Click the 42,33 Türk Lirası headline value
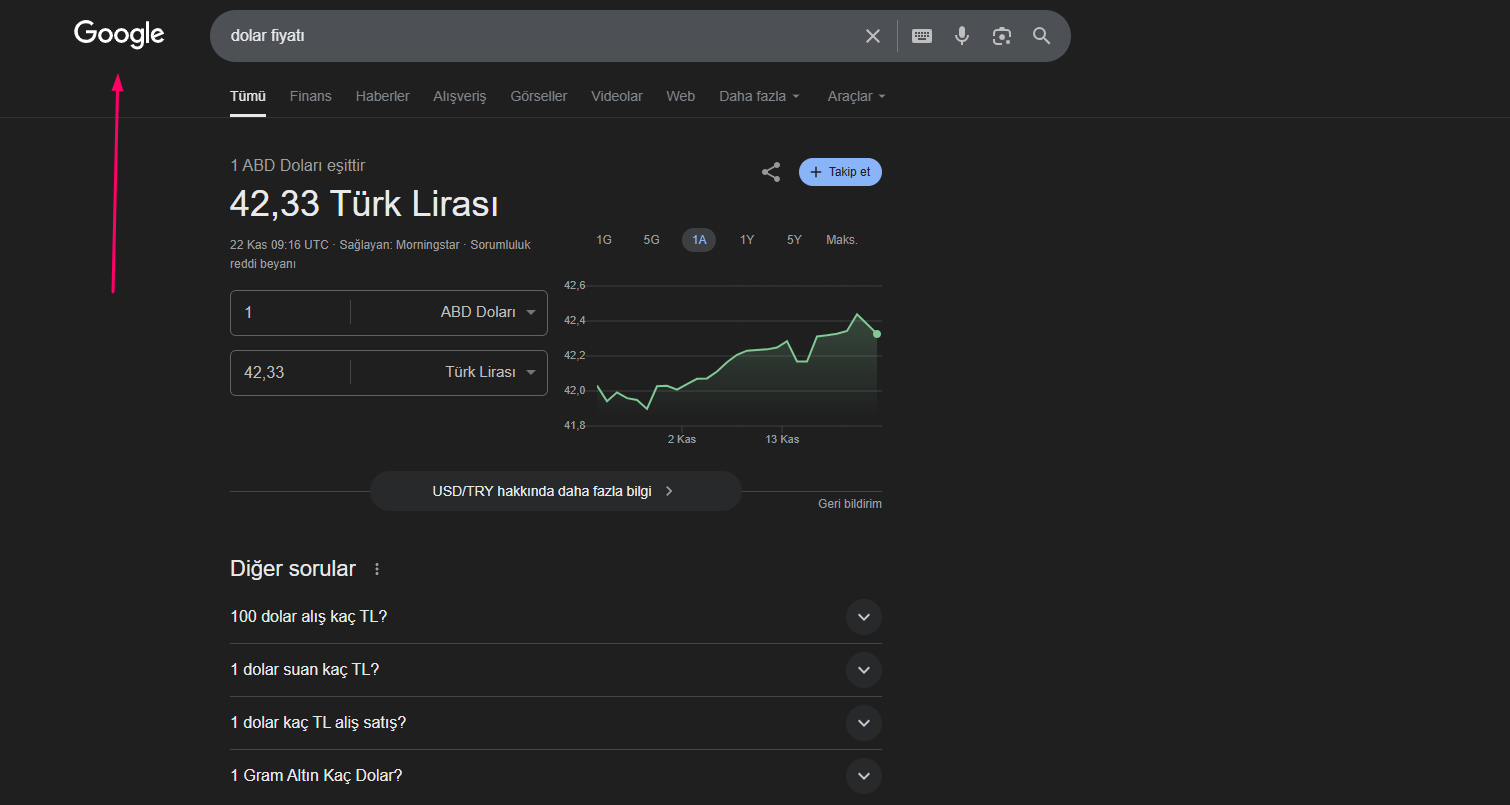The image size is (1510, 805). pyautogui.click(x=364, y=204)
